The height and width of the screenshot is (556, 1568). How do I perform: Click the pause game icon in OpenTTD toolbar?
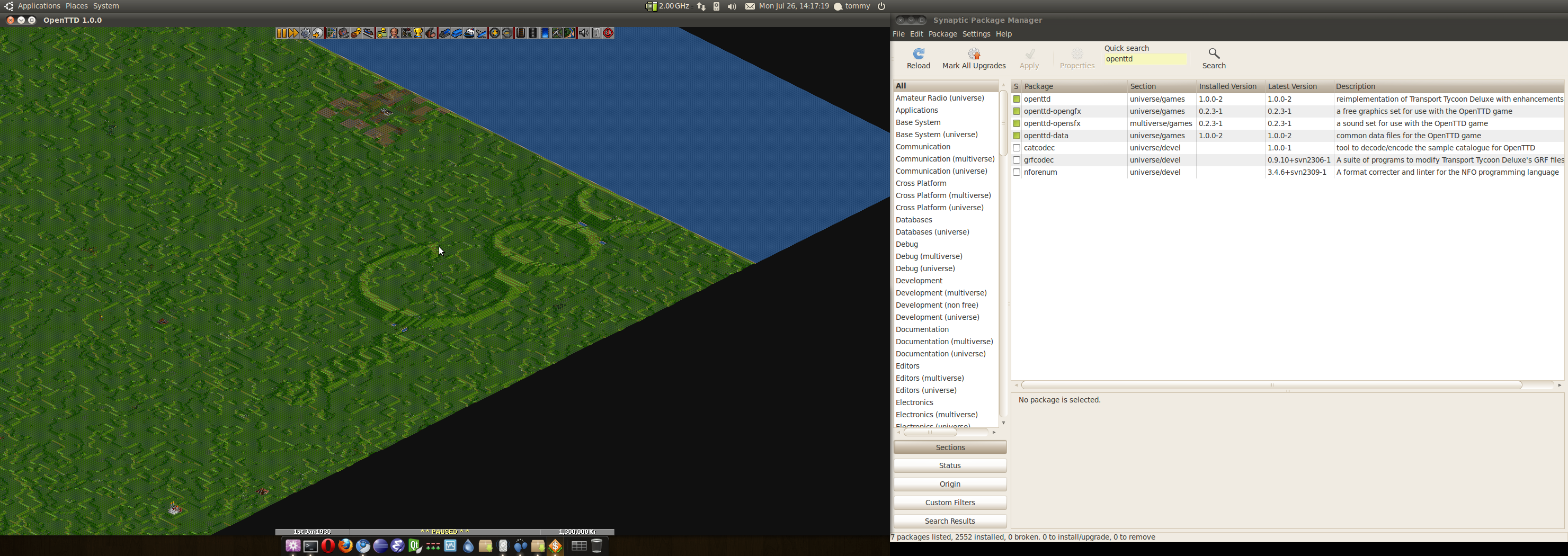282,33
